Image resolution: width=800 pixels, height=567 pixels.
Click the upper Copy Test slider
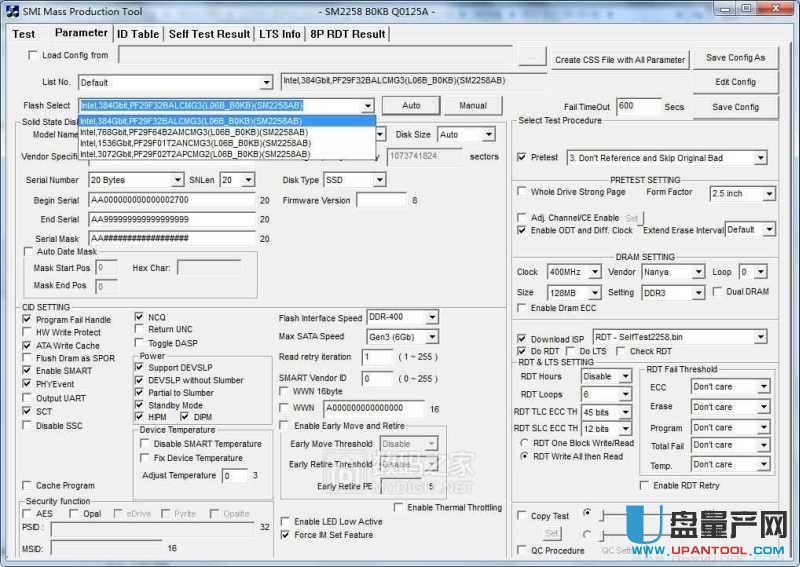(x=600, y=514)
